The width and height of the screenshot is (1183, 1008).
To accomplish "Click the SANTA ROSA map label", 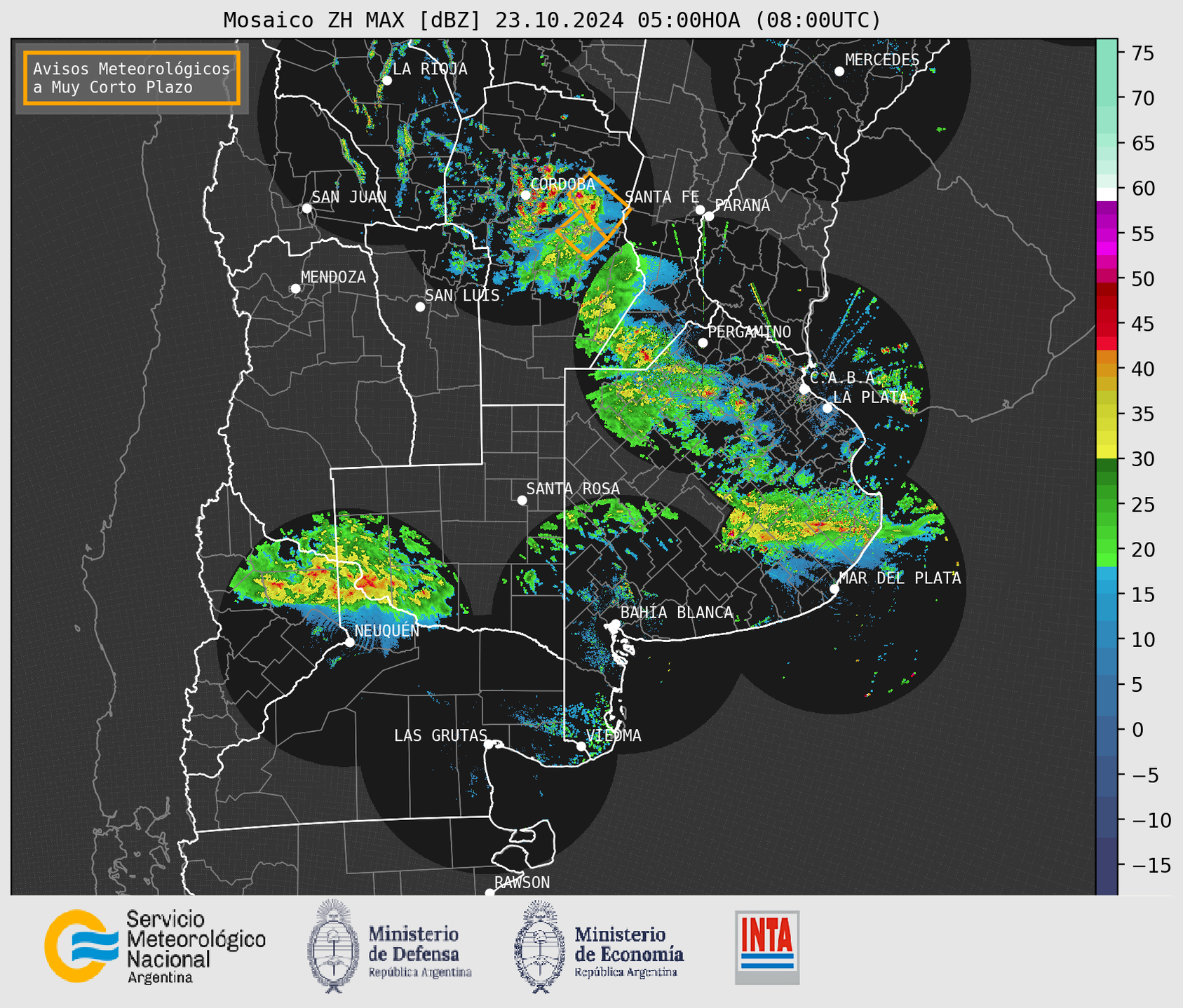I will pyautogui.click(x=573, y=489).
